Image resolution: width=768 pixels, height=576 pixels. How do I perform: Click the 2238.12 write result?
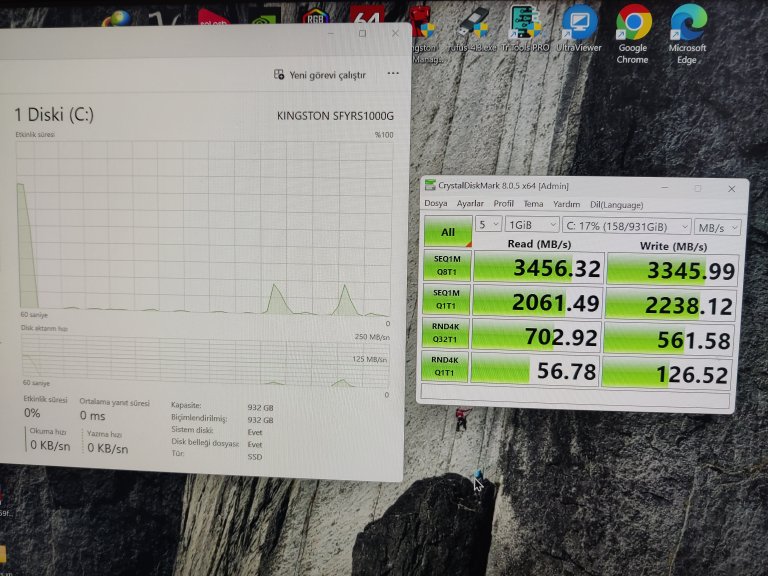670,304
